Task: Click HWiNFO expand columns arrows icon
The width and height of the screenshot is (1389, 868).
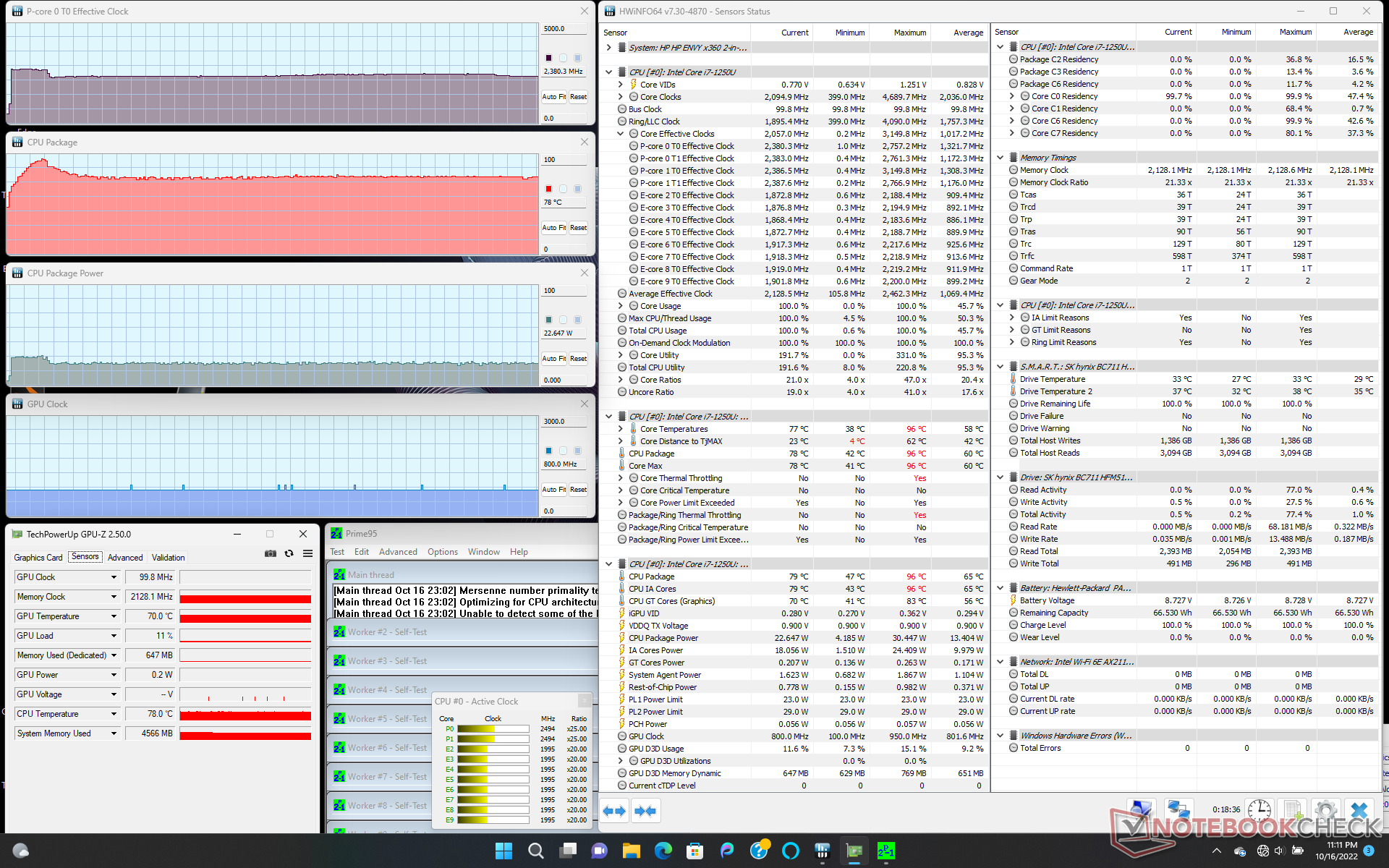Action: (614, 811)
